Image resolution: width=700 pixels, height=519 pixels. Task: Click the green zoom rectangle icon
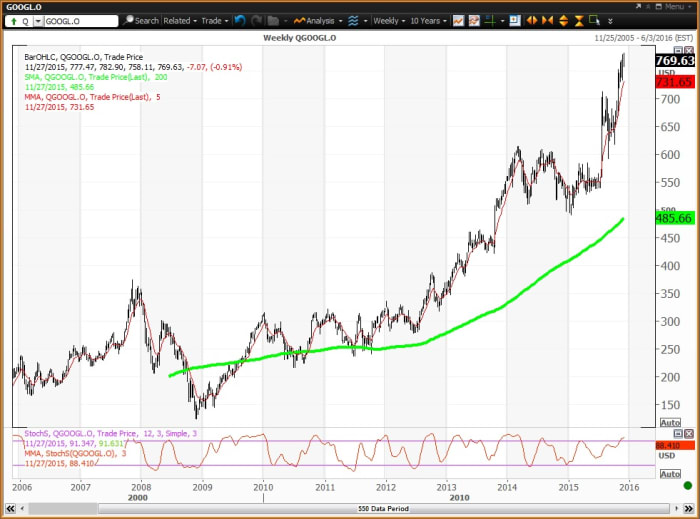(x=594, y=20)
